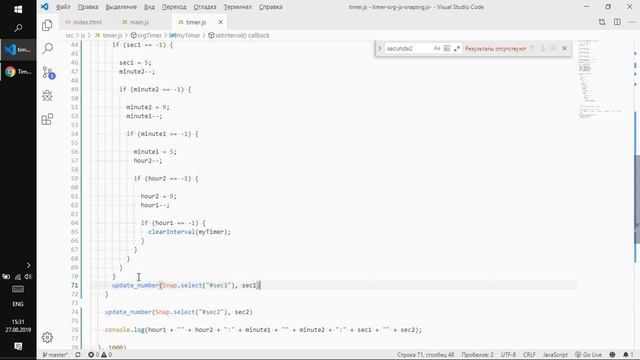
Task: Change the CRLF line ending setting
Action: pos(529,355)
